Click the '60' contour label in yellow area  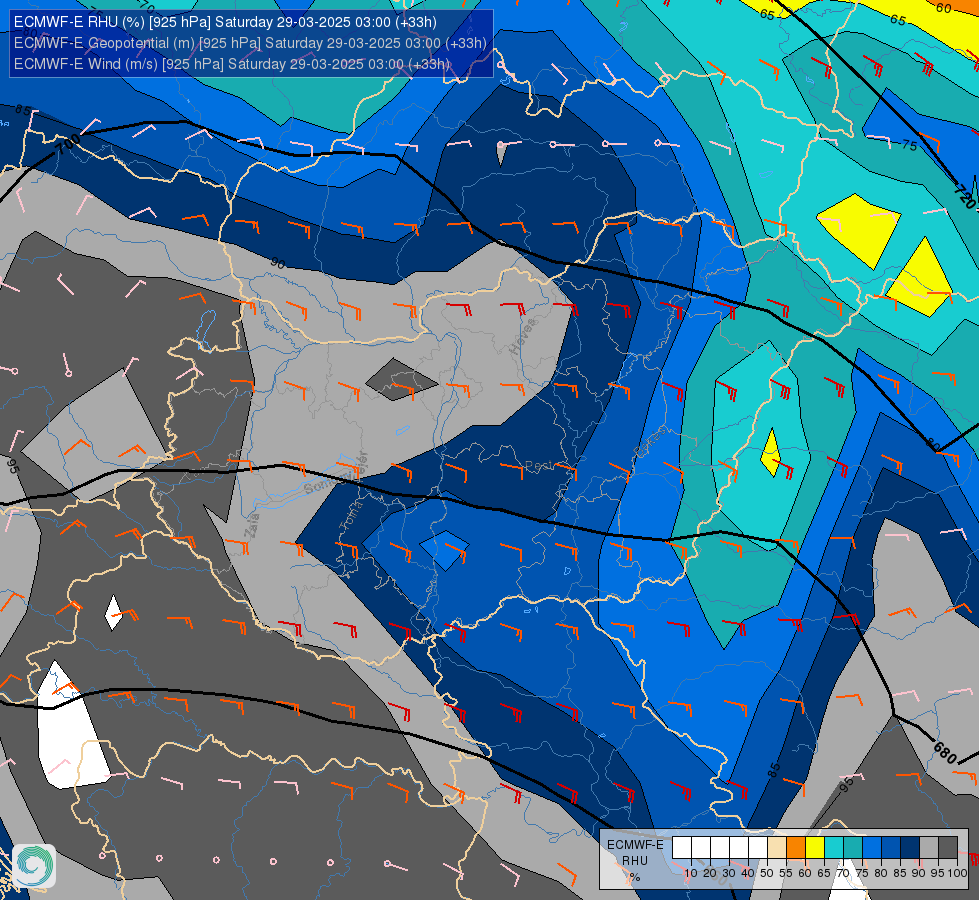pyautogui.click(x=944, y=8)
